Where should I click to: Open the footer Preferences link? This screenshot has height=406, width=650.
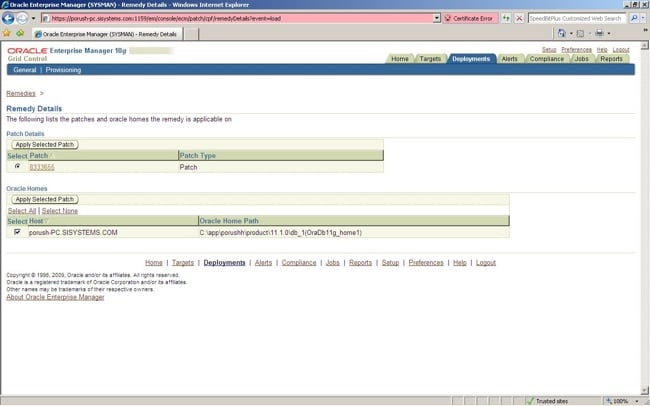[x=426, y=263]
